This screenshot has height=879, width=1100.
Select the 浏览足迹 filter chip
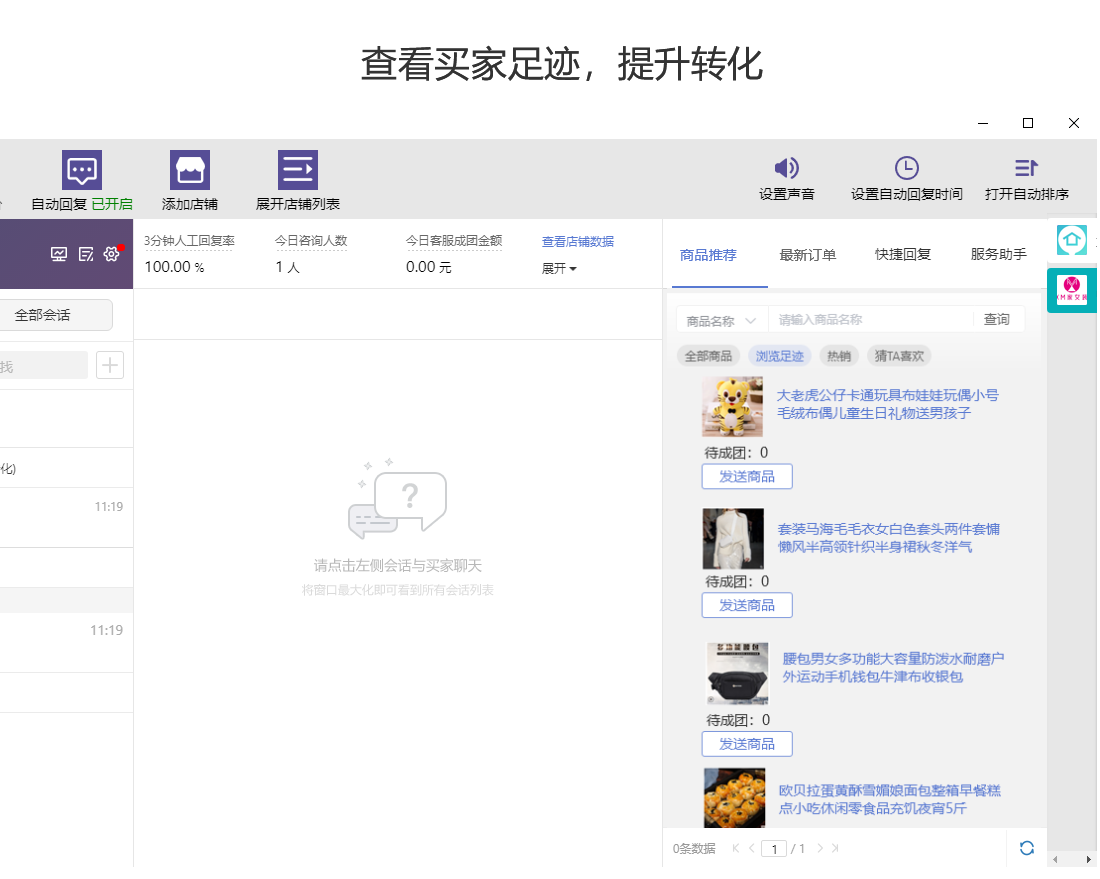coord(779,356)
